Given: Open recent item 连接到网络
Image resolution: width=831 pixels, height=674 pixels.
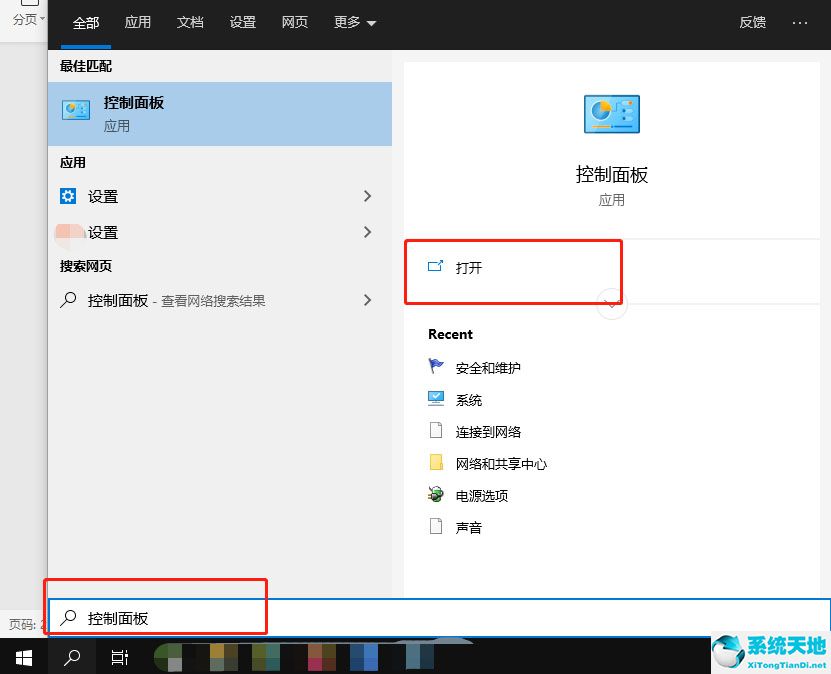Looking at the screenshot, I should click(488, 432).
